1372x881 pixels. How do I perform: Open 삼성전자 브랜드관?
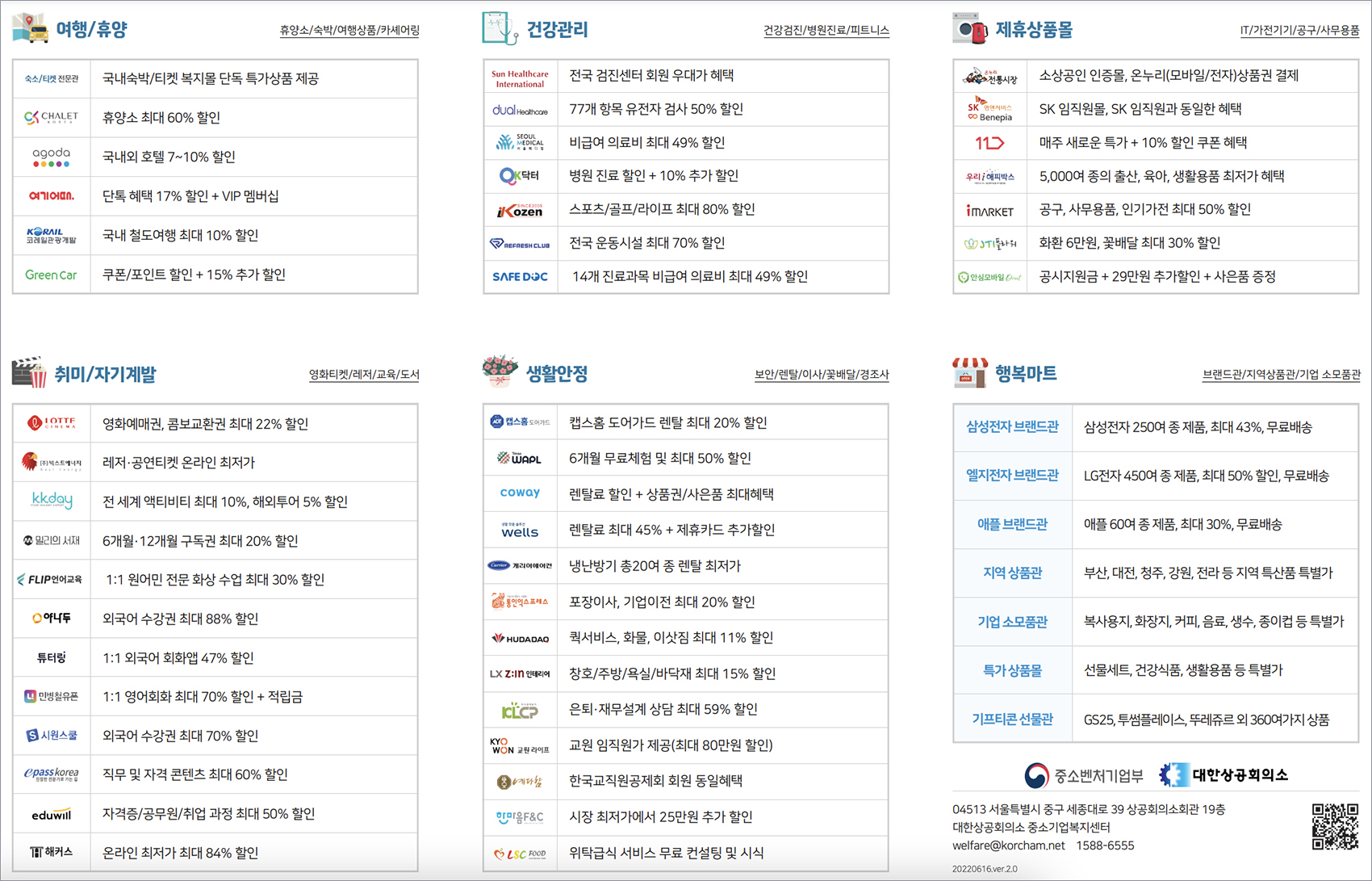click(1012, 426)
